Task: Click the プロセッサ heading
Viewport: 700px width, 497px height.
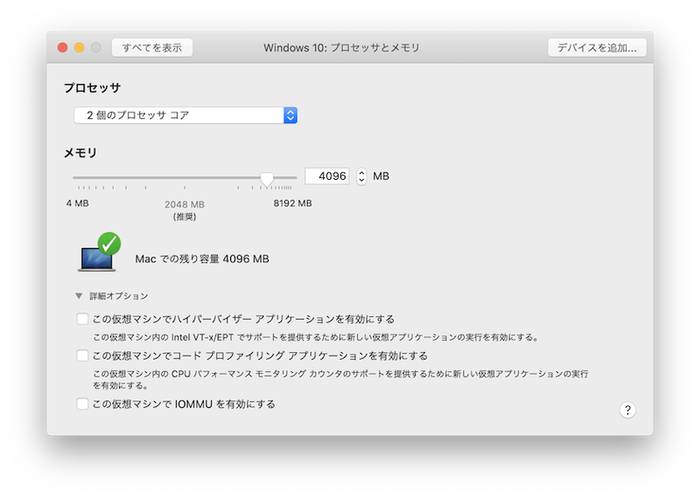Action: [x=92, y=88]
